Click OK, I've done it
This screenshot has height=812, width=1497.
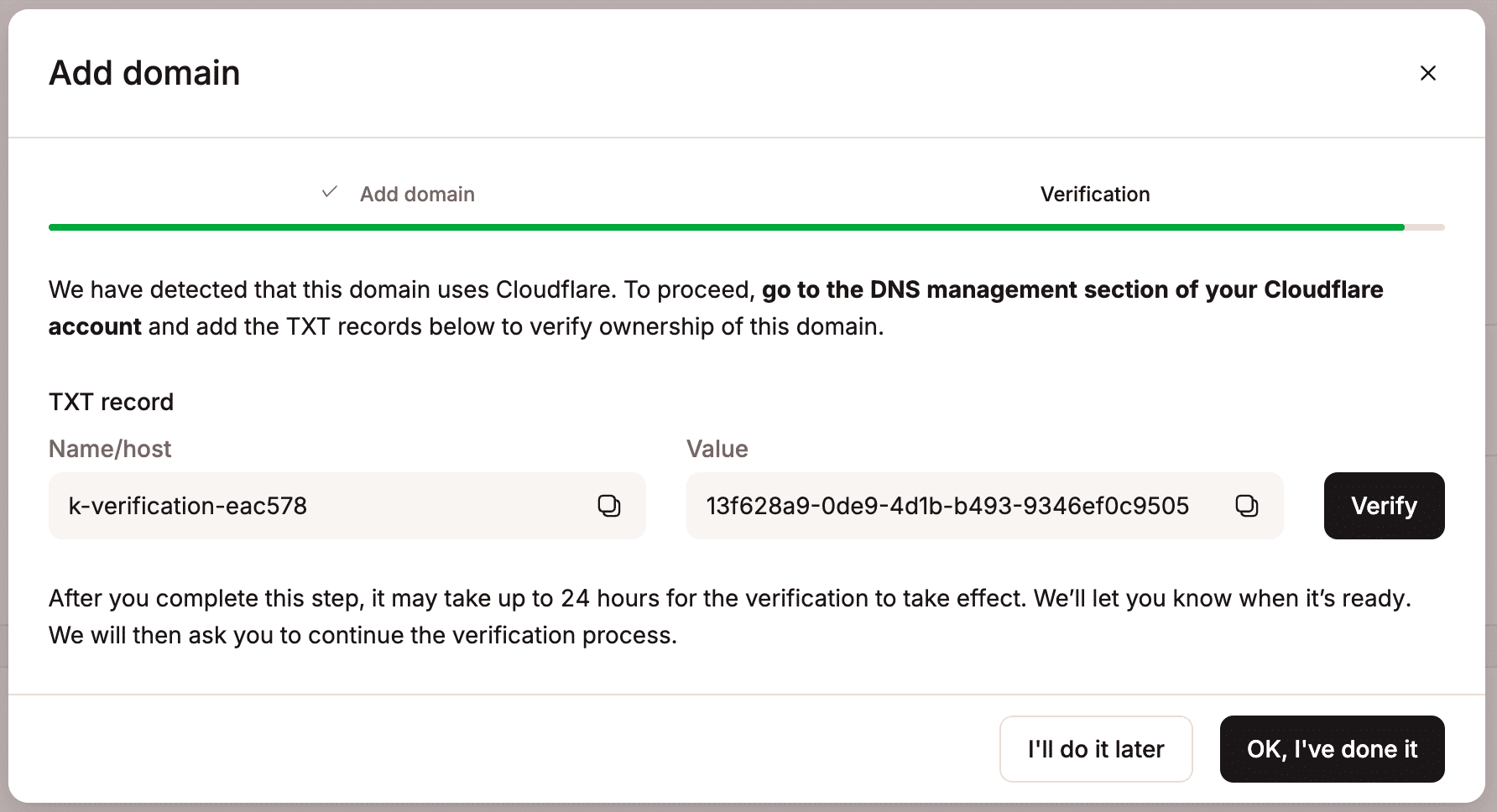pyautogui.click(x=1332, y=749)
